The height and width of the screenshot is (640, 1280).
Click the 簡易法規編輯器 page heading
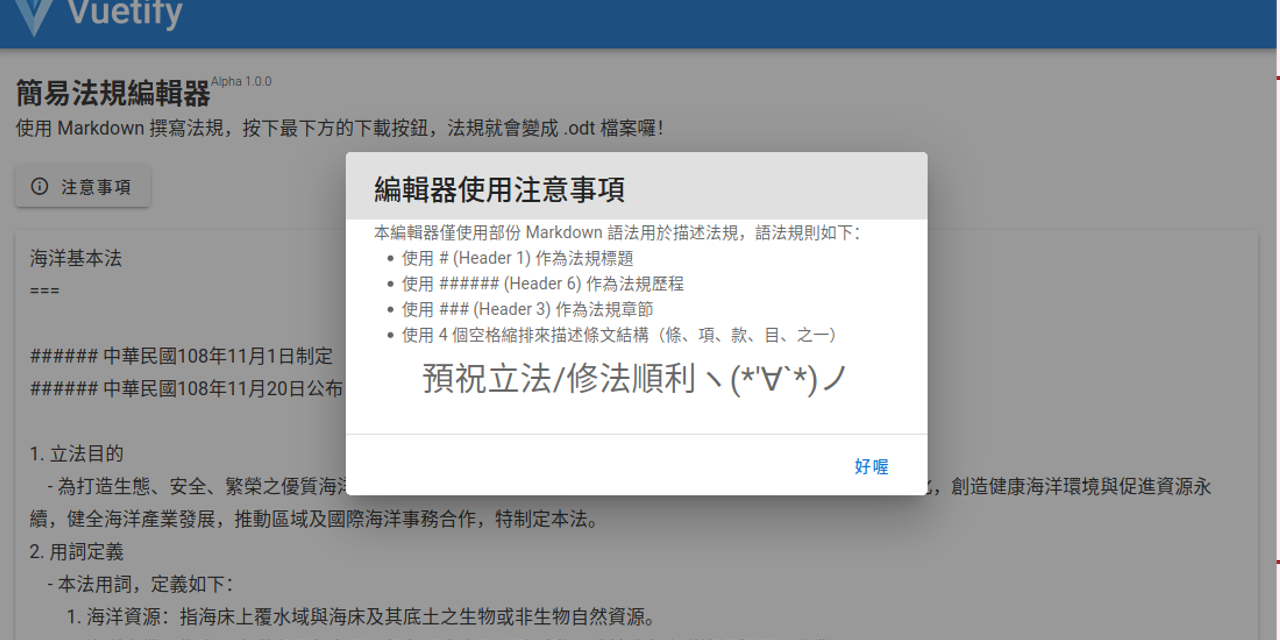(114, 92)
